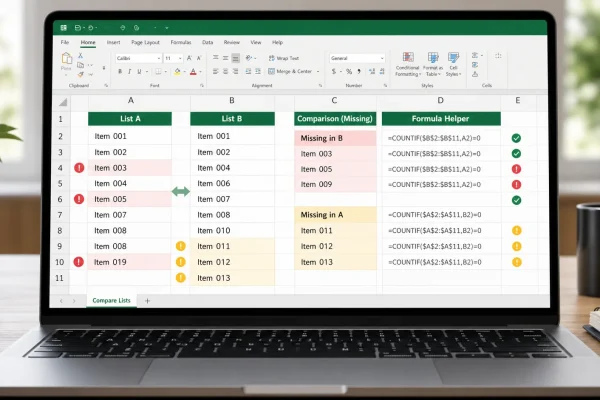
Task: Click the Decrease Font Size icon
Action: (x=199, y=58)
